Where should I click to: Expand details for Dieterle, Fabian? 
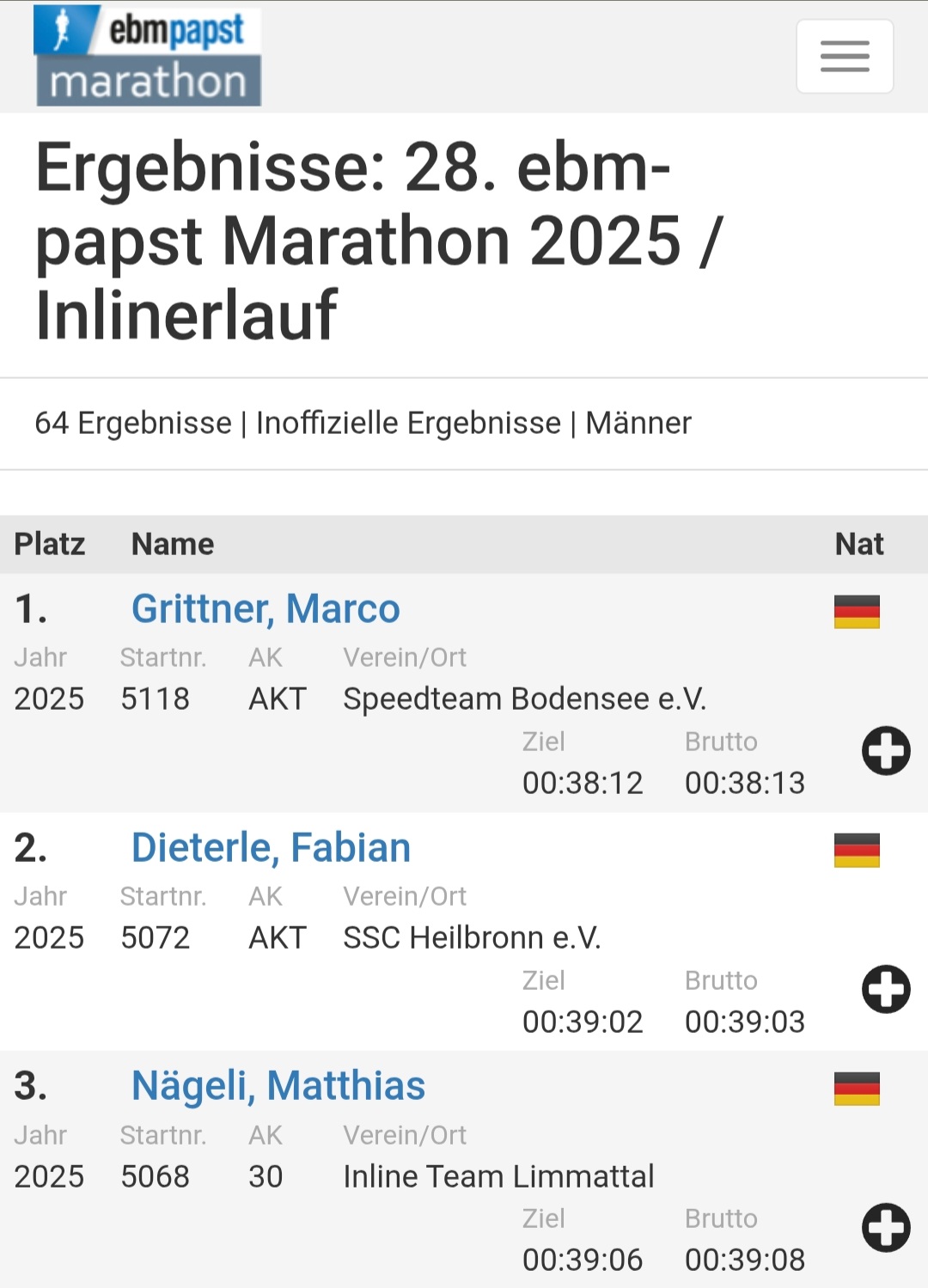[886, 990]
